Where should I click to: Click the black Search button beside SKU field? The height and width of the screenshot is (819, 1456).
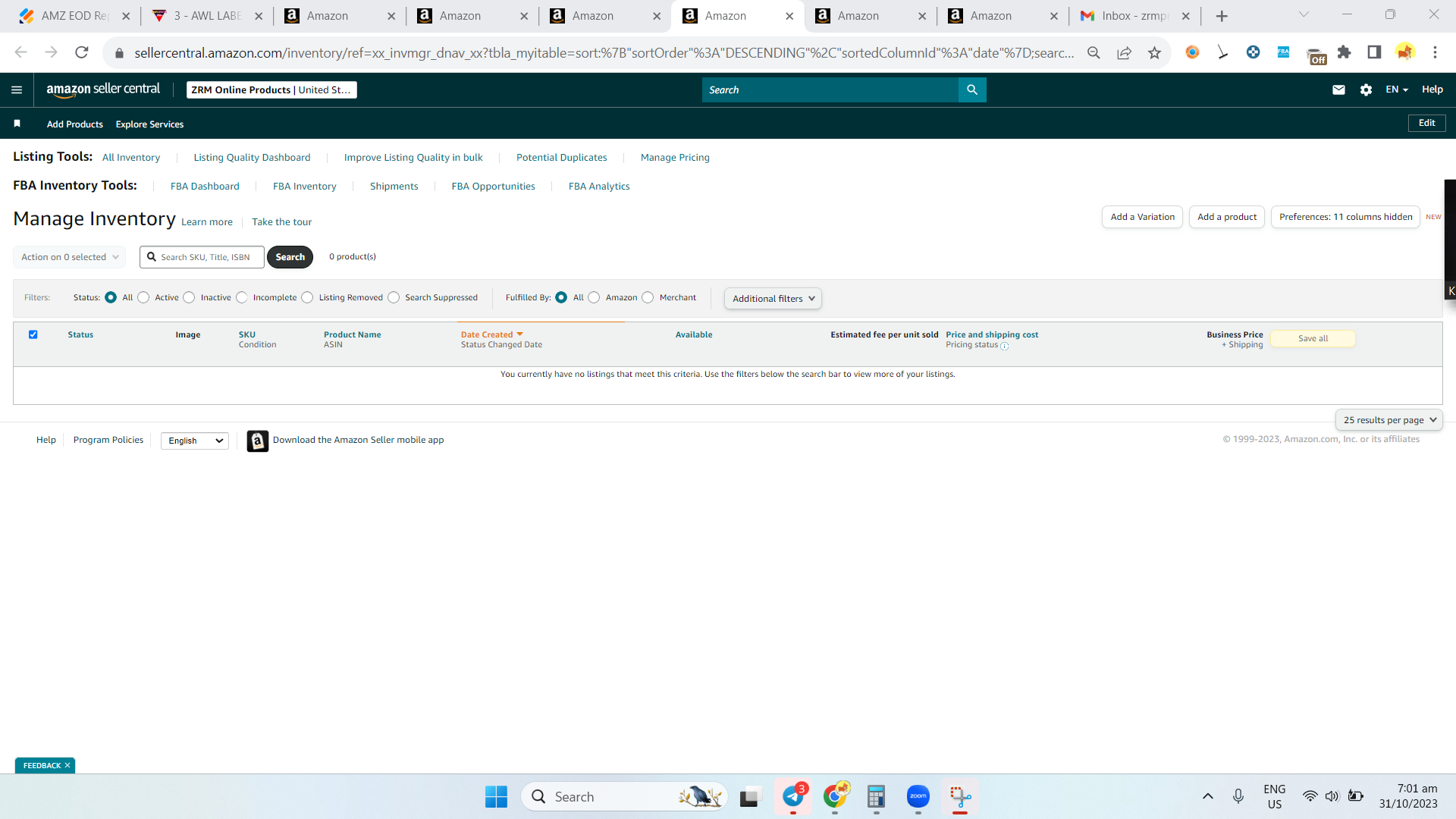pos(290,257)
